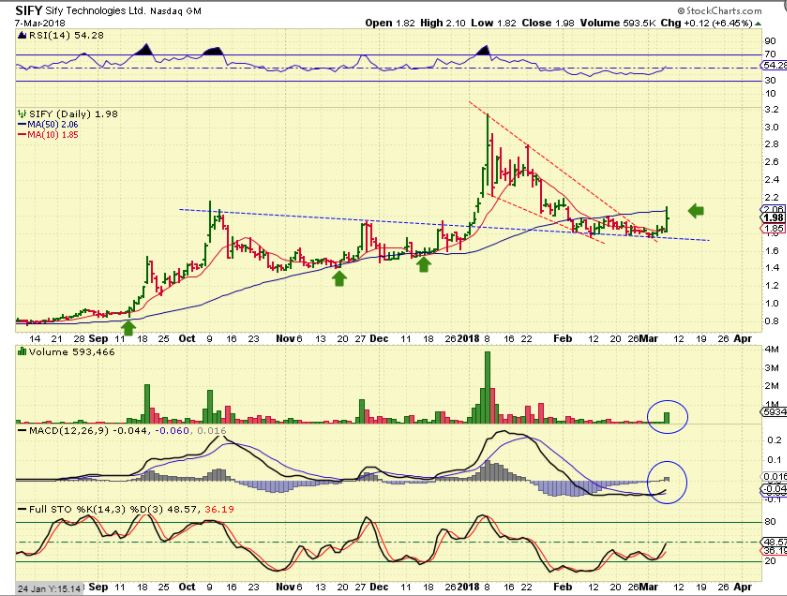Screen dimensions: 787x596
Task: Click the 1.85 MA tag on price axis
Action: (774, 228)
